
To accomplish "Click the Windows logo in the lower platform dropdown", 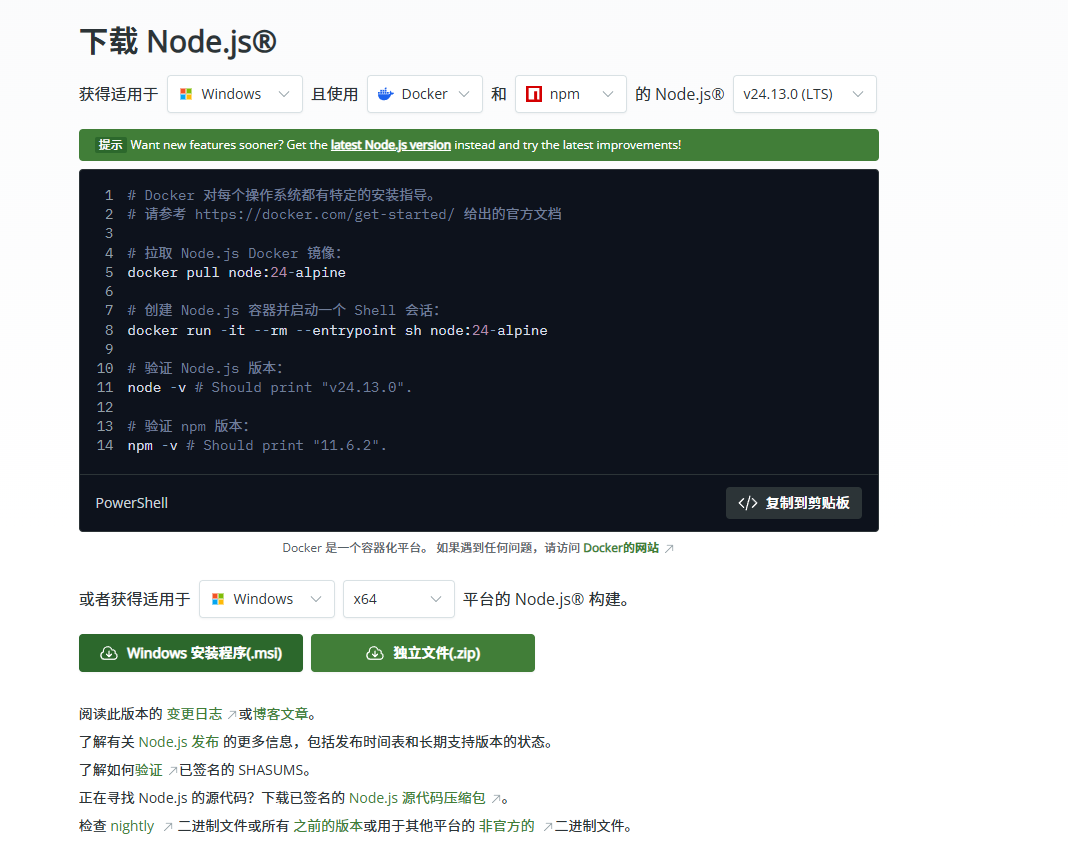I will [x=218, y=599].
